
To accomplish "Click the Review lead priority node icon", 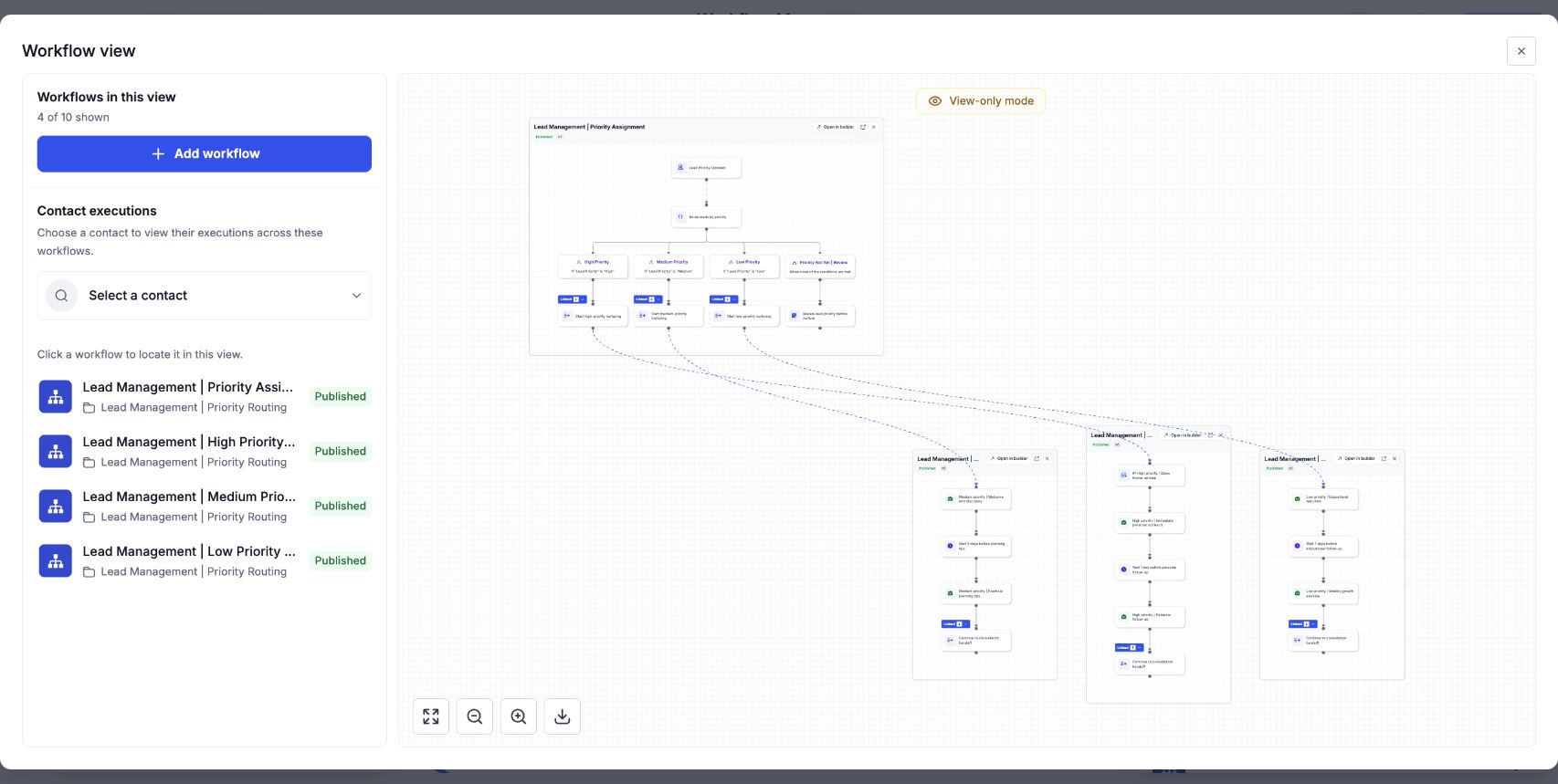I will click(795, 317).
